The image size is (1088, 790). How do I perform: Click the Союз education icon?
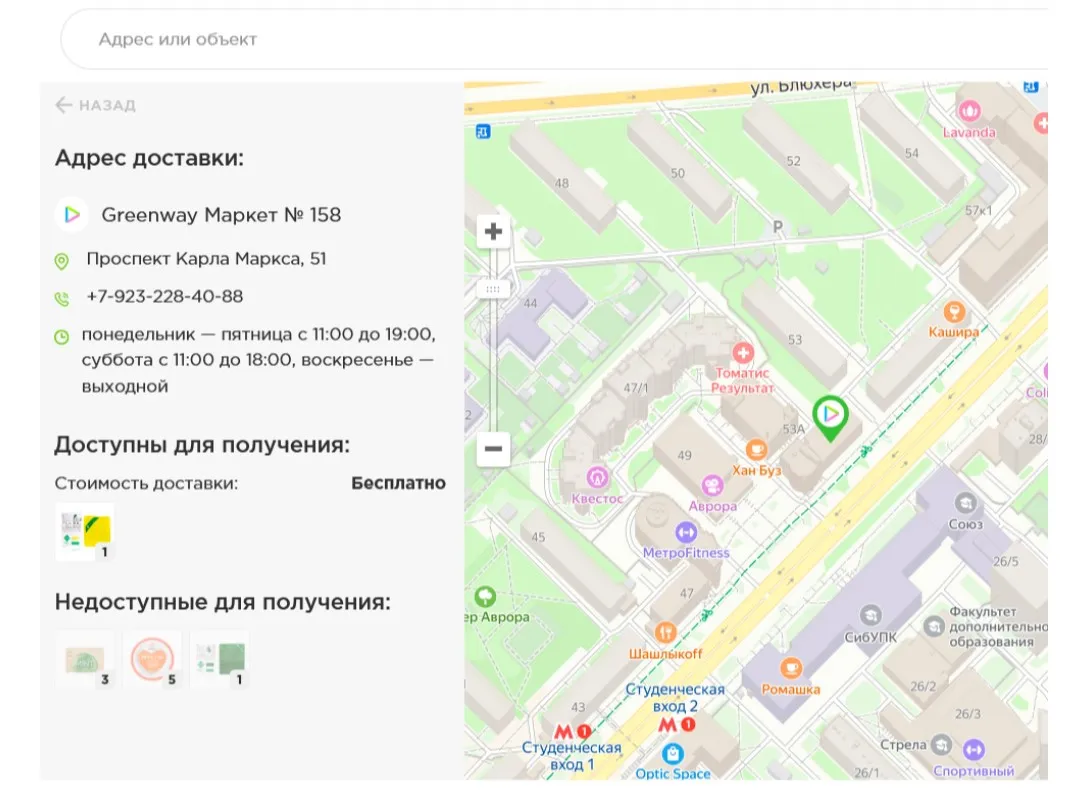click(965, 503)
